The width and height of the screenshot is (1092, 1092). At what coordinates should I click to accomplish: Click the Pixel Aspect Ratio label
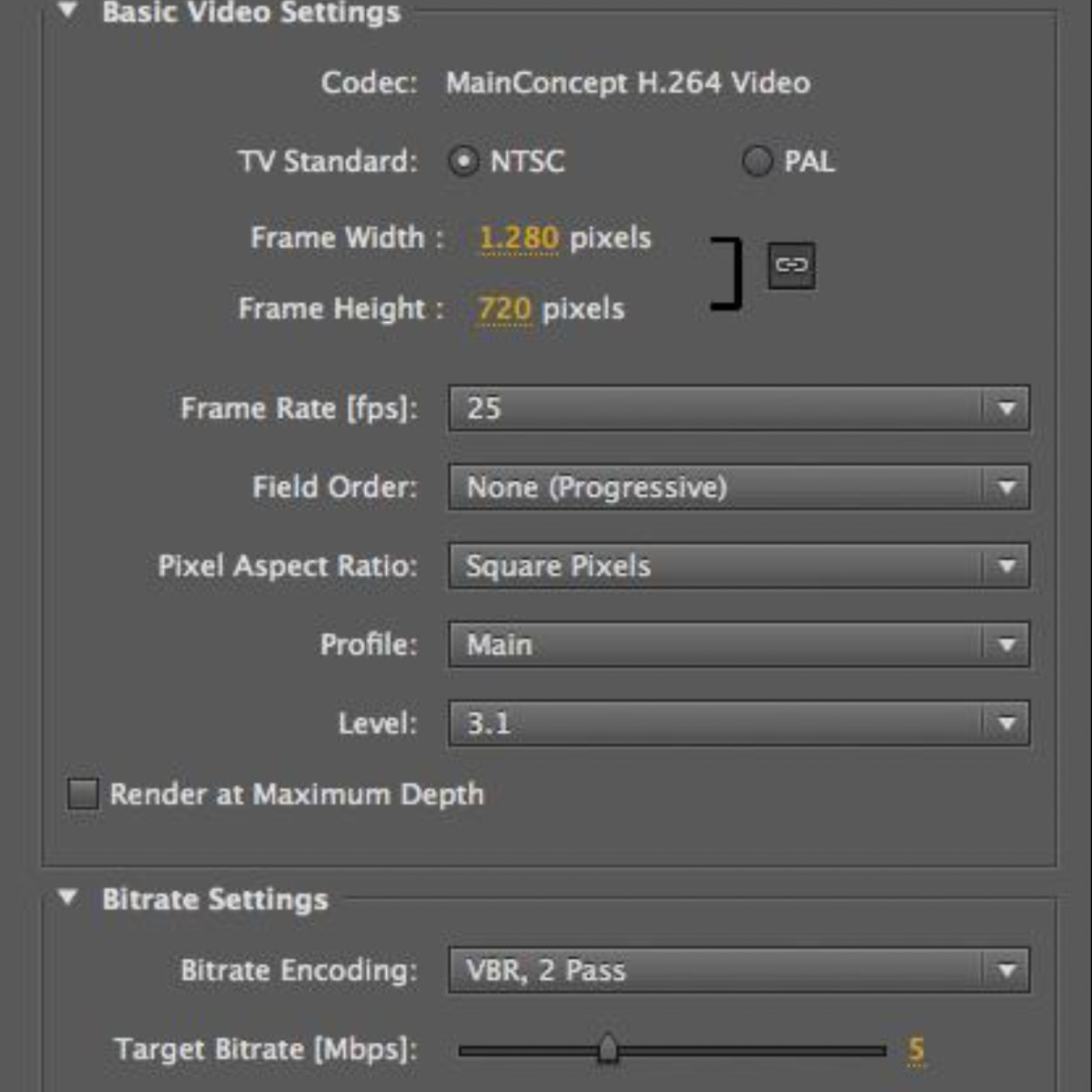coord(288,566)
